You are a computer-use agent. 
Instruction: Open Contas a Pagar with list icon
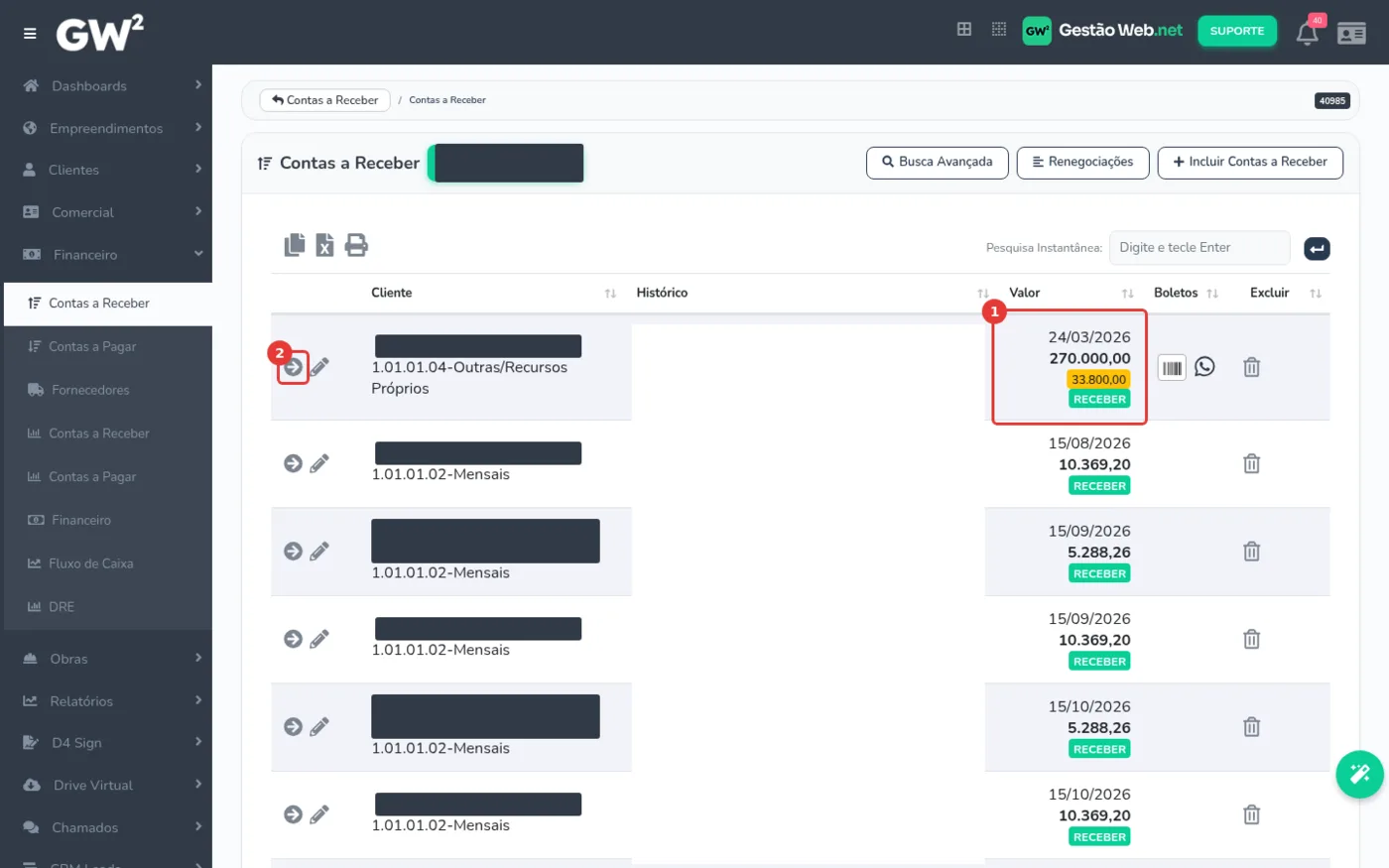pyautogui.click(x=108, y=346)
